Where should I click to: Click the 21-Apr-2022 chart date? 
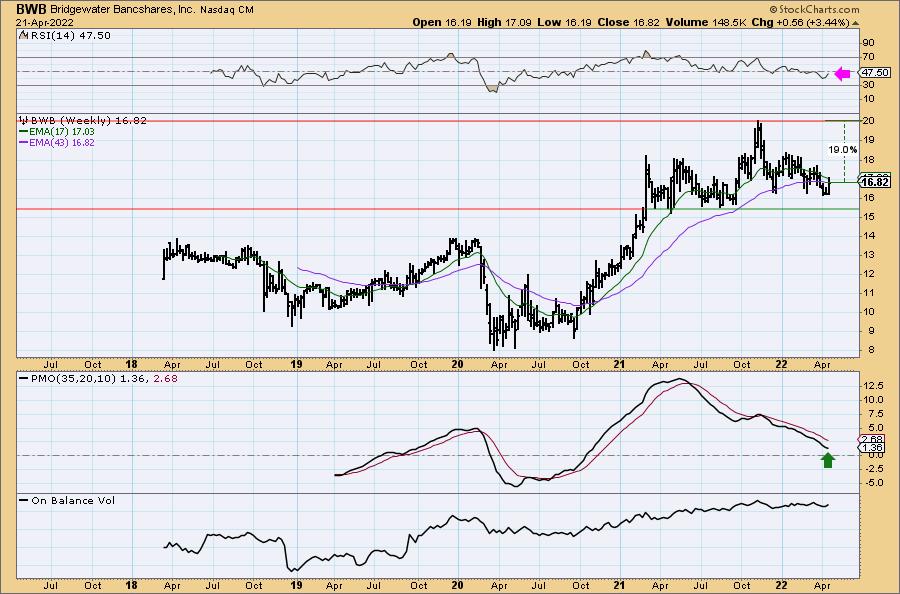[x=45, y=23]
